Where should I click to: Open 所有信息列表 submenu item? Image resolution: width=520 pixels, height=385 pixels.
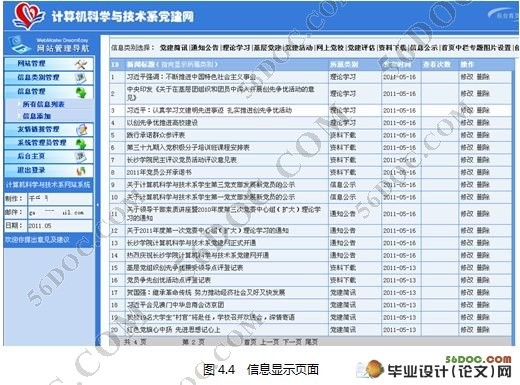tap(43, 104)
